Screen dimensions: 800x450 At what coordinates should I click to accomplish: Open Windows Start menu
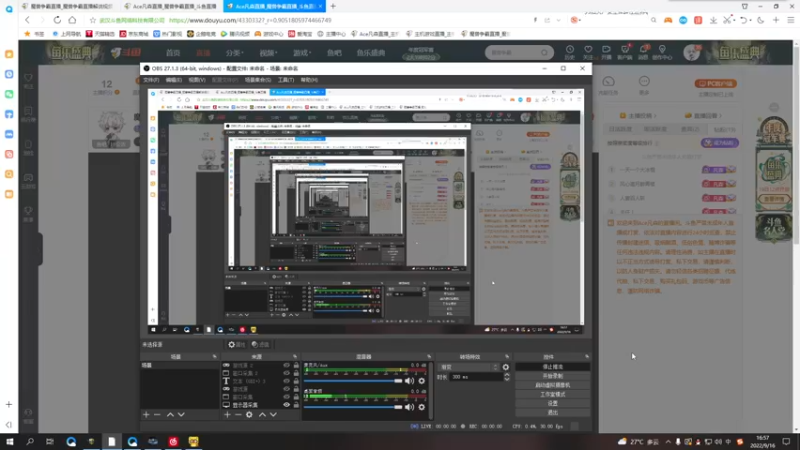(10, 441)
